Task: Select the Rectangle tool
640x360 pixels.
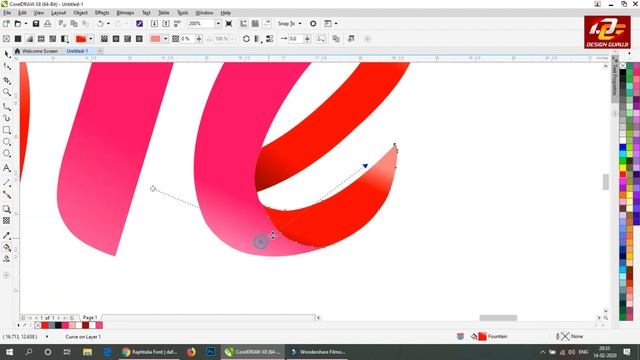Action: pyautogui.click(x=7, y=130)
